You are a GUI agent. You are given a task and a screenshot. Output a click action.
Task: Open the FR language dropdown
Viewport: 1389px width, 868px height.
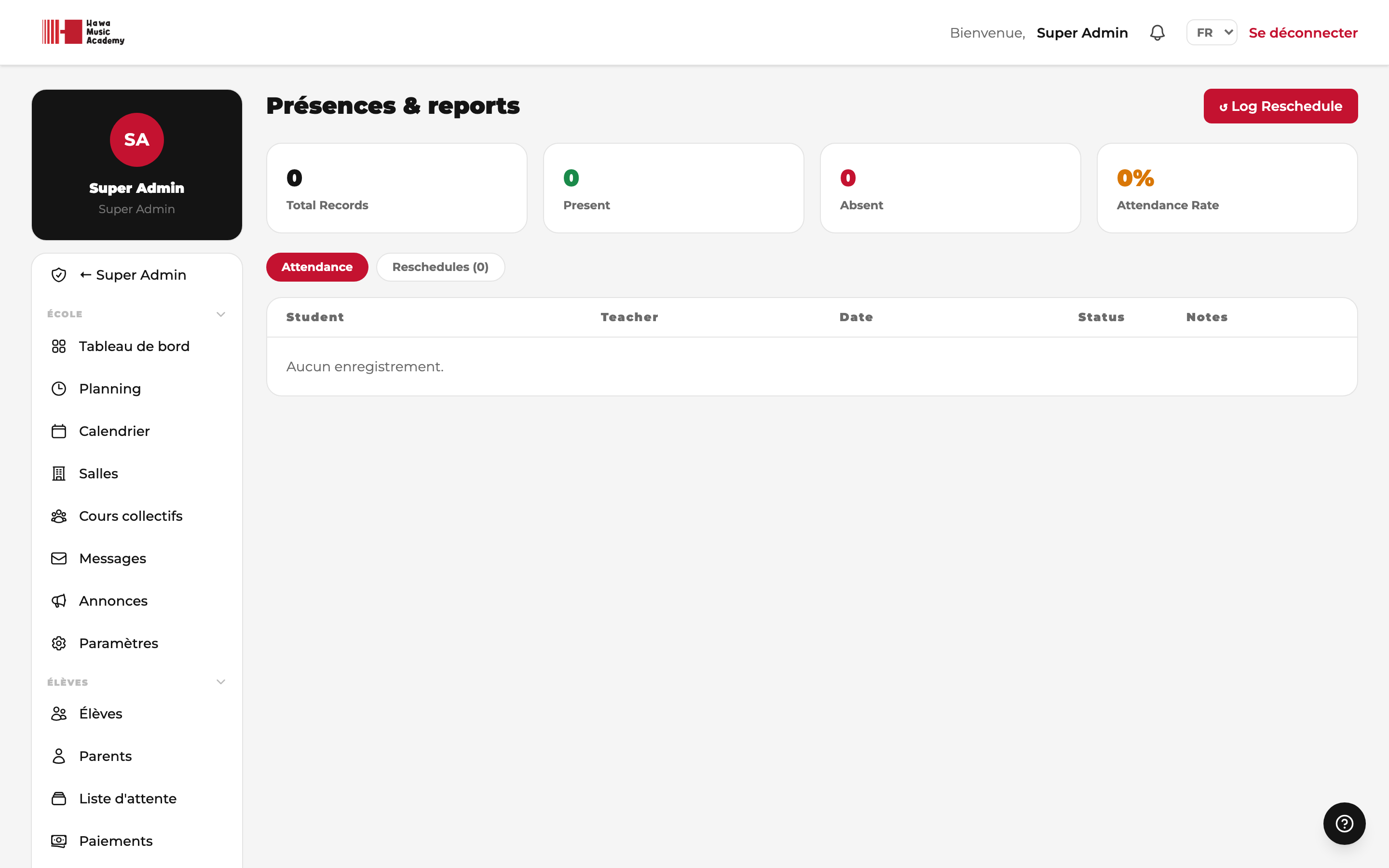pos(1212,33)
